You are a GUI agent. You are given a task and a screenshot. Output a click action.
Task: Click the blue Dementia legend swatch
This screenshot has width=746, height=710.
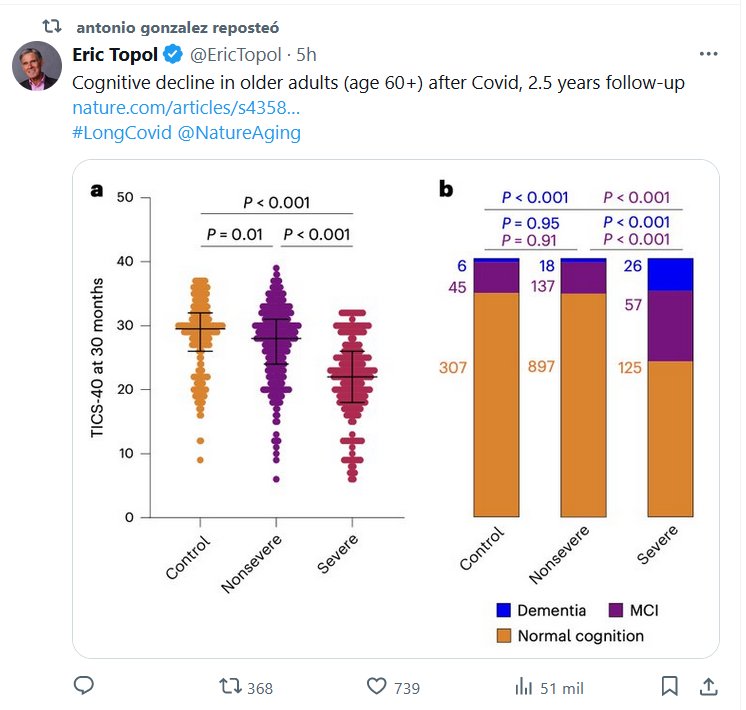(504, 610)
